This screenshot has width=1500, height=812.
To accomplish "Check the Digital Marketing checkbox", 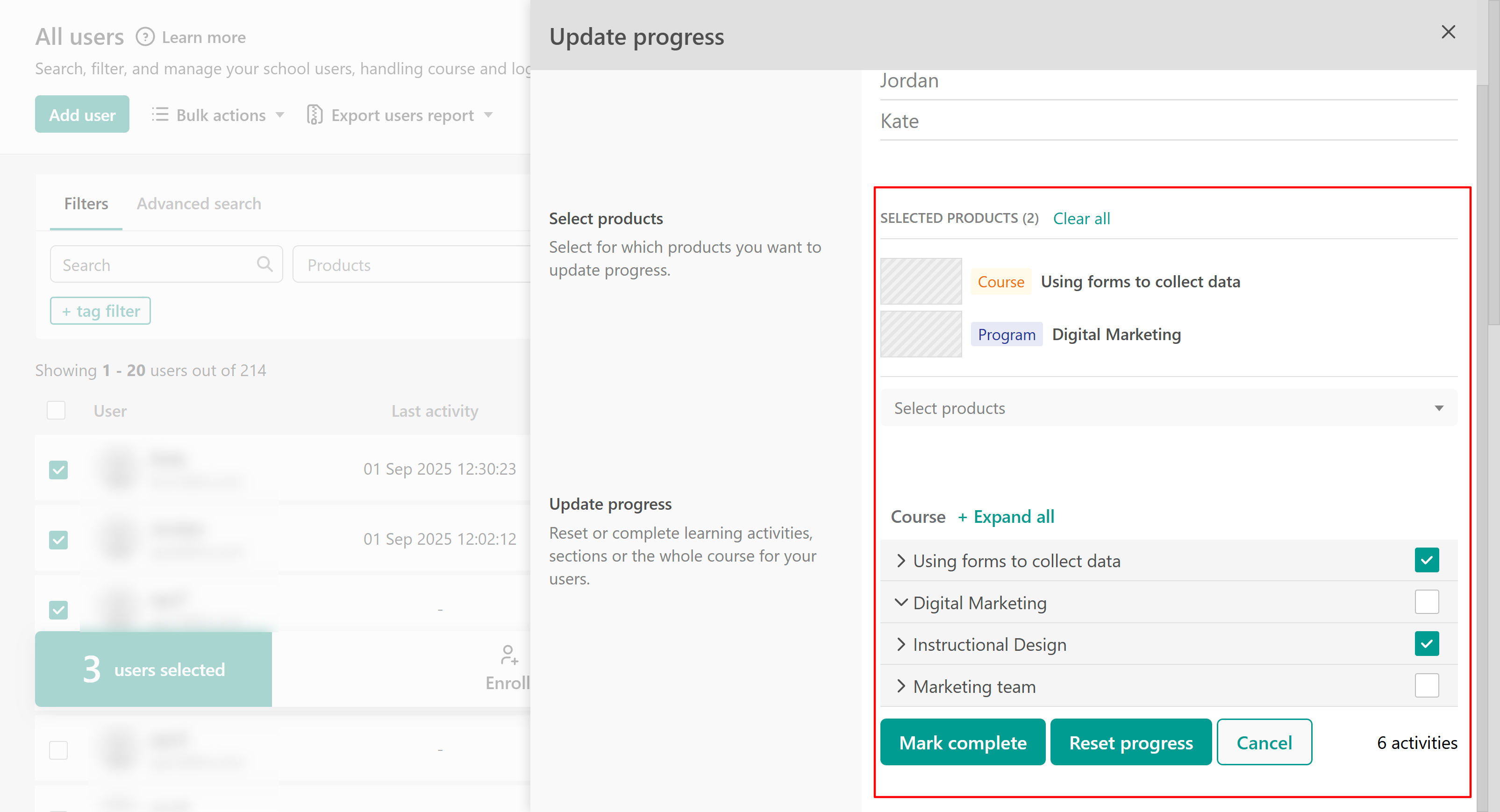I will 1426,602.
